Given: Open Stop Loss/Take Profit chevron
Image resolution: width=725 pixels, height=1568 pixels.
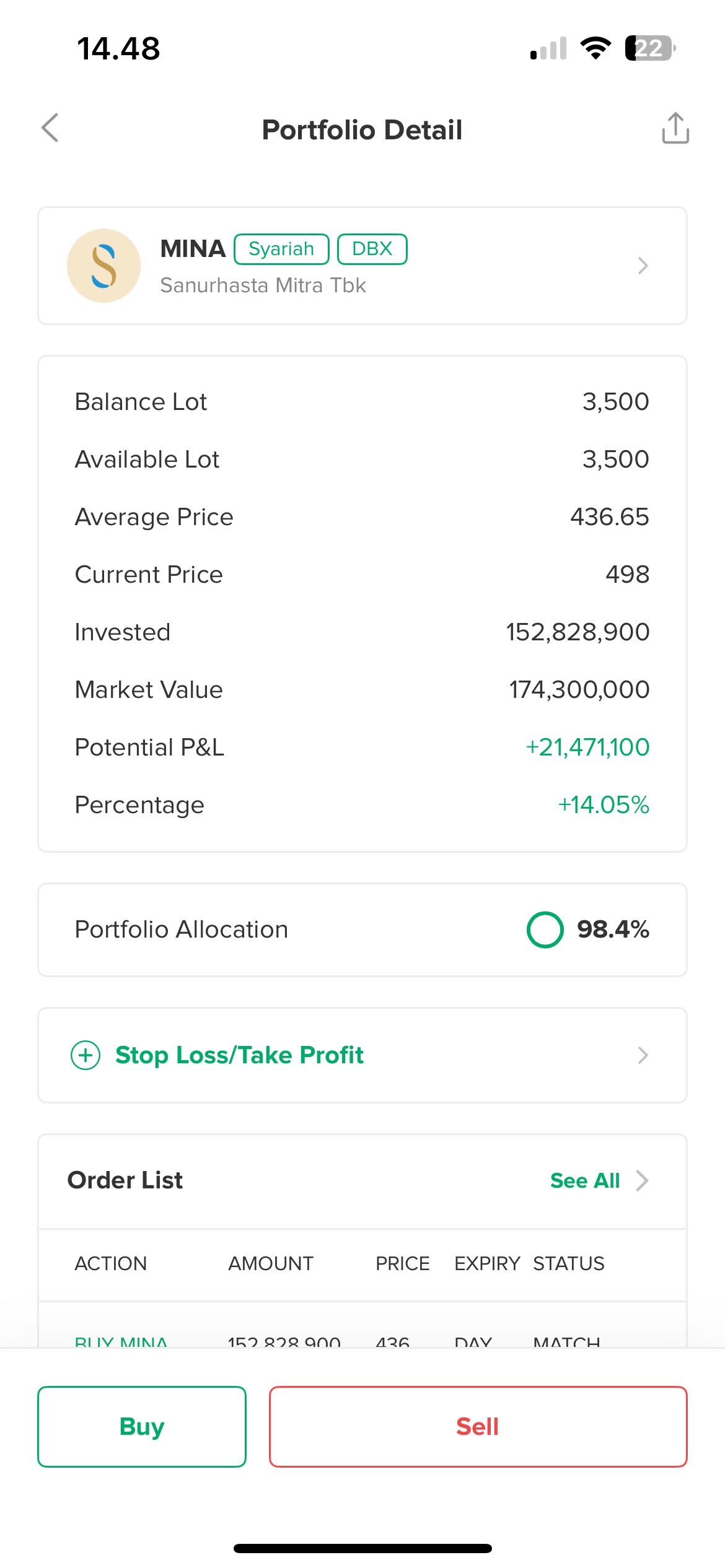Looking at the screenshot, I should [x=643, y=1055].
